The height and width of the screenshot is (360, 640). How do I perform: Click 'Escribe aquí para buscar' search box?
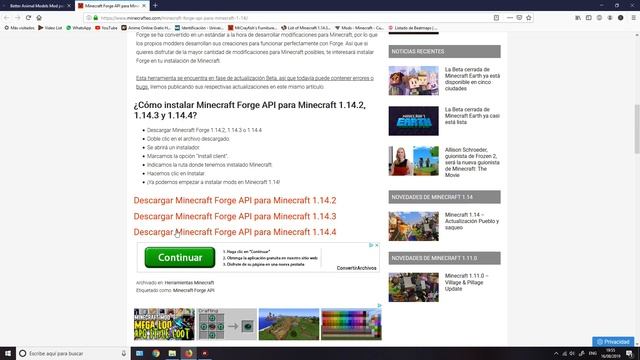click(x=73, y=353)
